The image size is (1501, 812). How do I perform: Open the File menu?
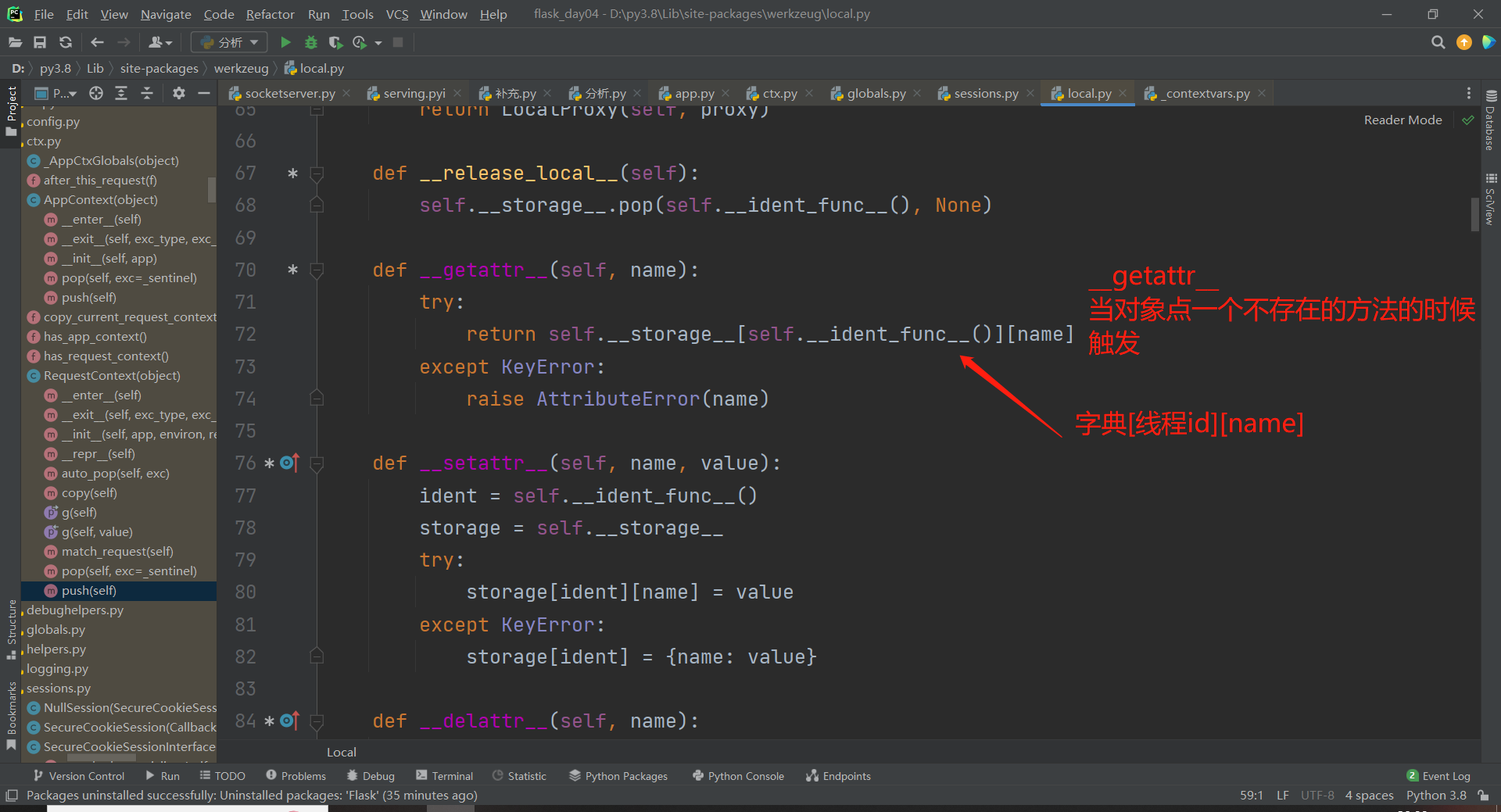pyautogui.click(x=44, y=14)
